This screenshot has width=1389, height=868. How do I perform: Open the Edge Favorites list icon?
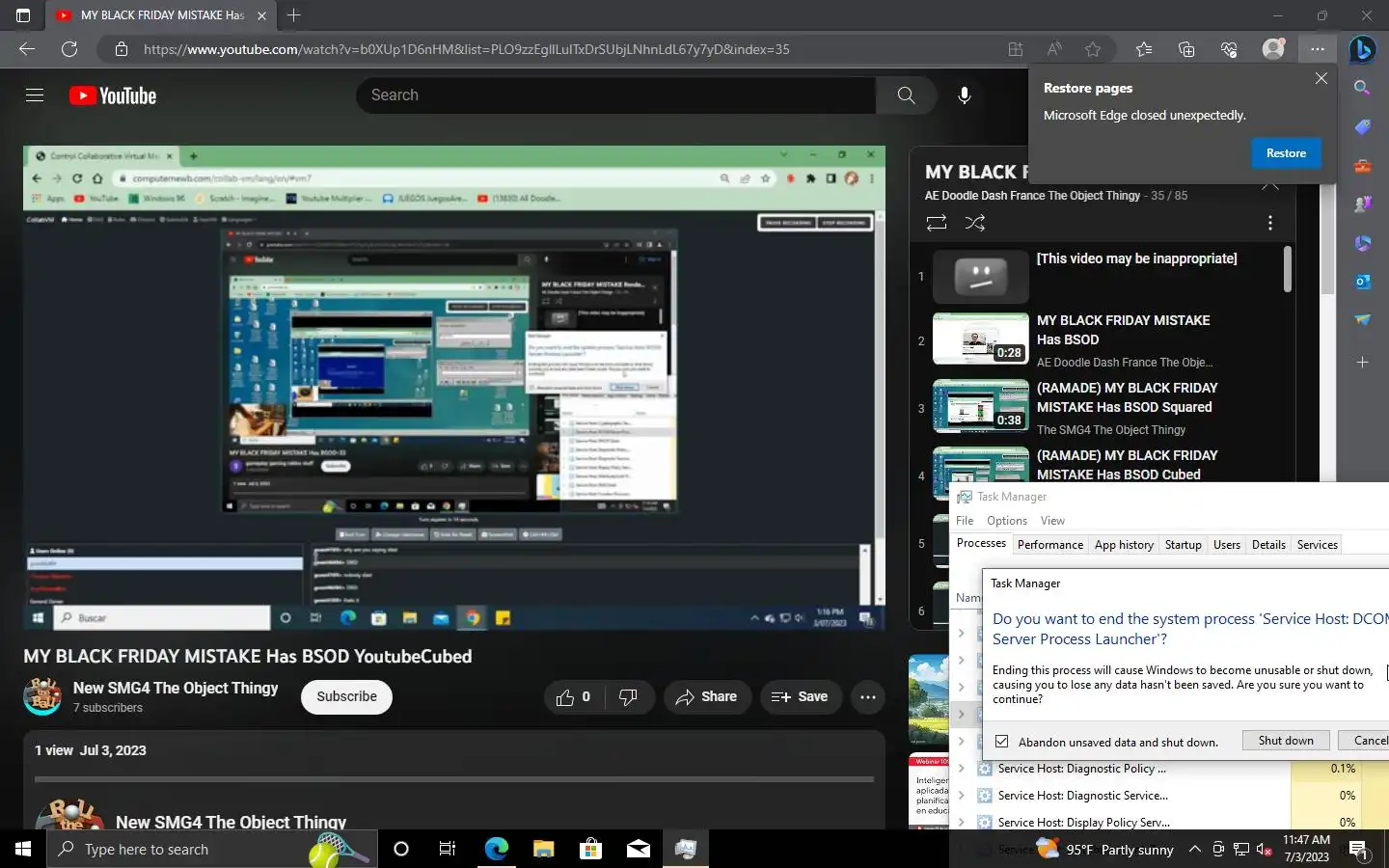1144,49
